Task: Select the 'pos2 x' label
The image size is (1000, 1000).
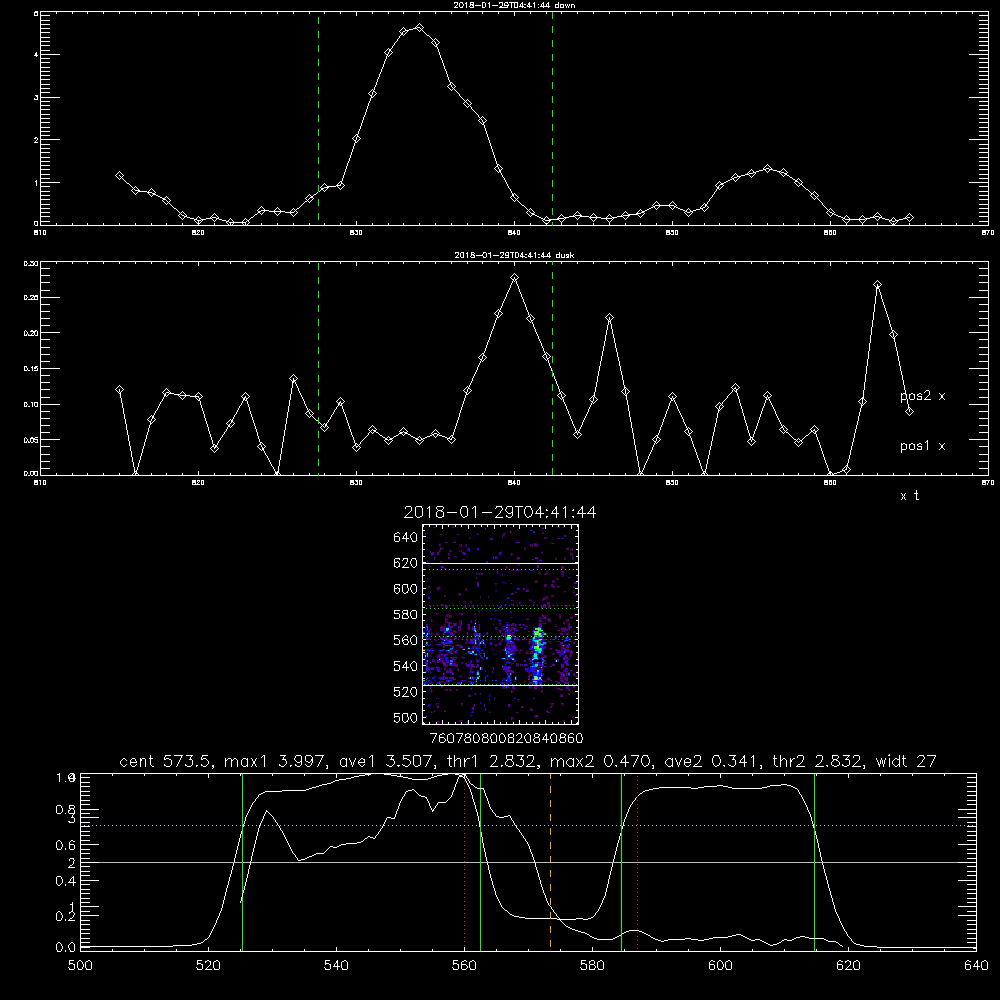Action: click(x=922, y=396)
